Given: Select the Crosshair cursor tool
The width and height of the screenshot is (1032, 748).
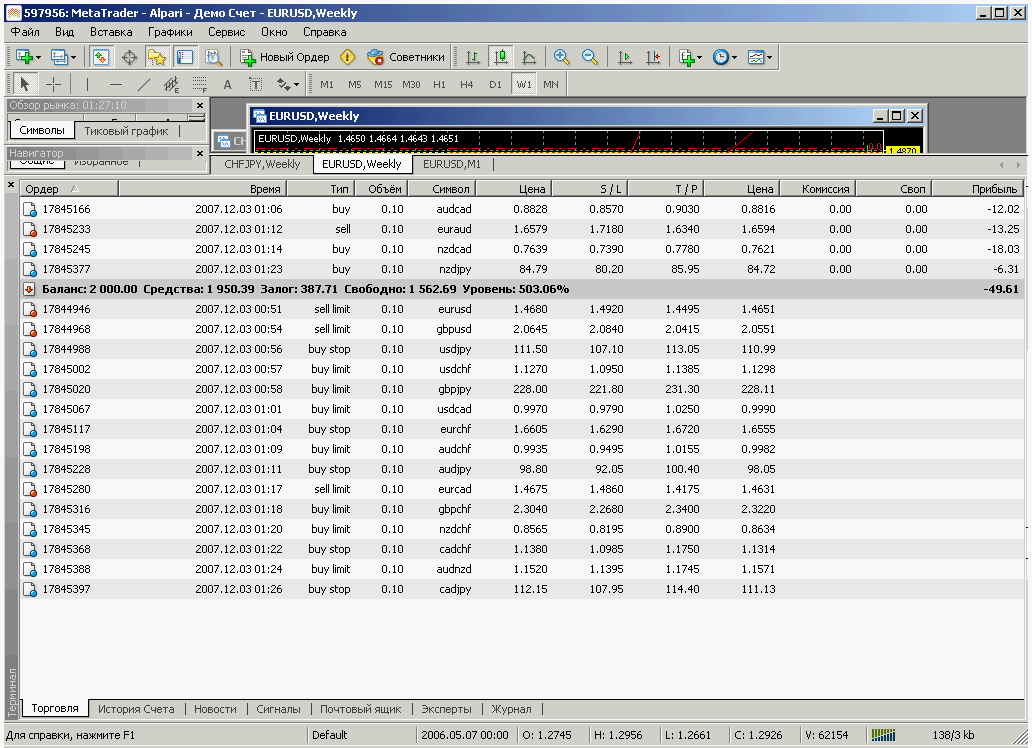Looking at the screenshot, I should [x=53, y=85].
